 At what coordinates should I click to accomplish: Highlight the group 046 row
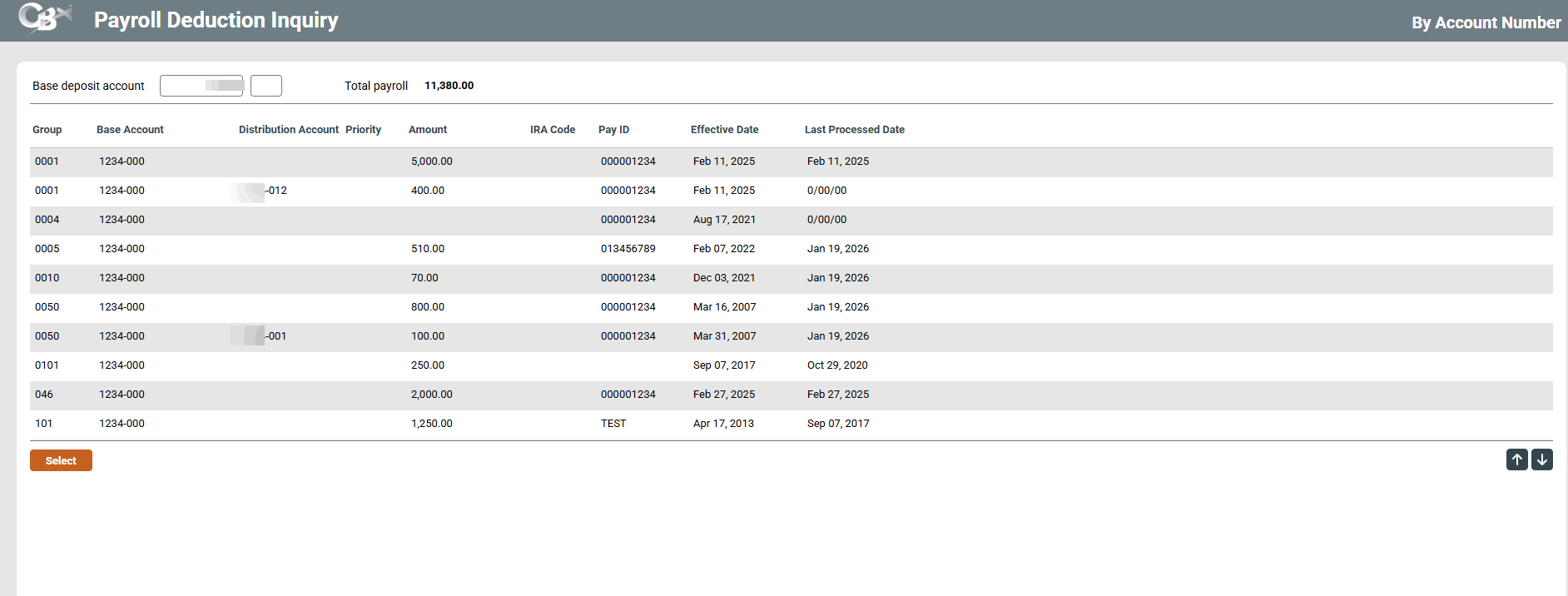(x=44, y=395)
